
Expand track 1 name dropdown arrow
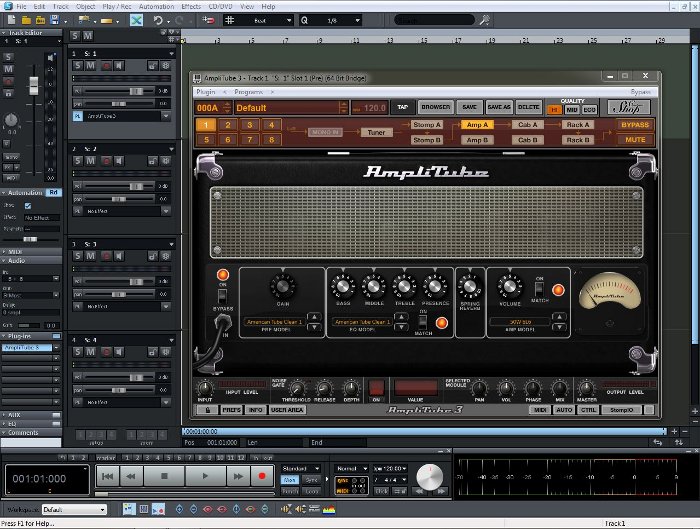click(171, 54)
